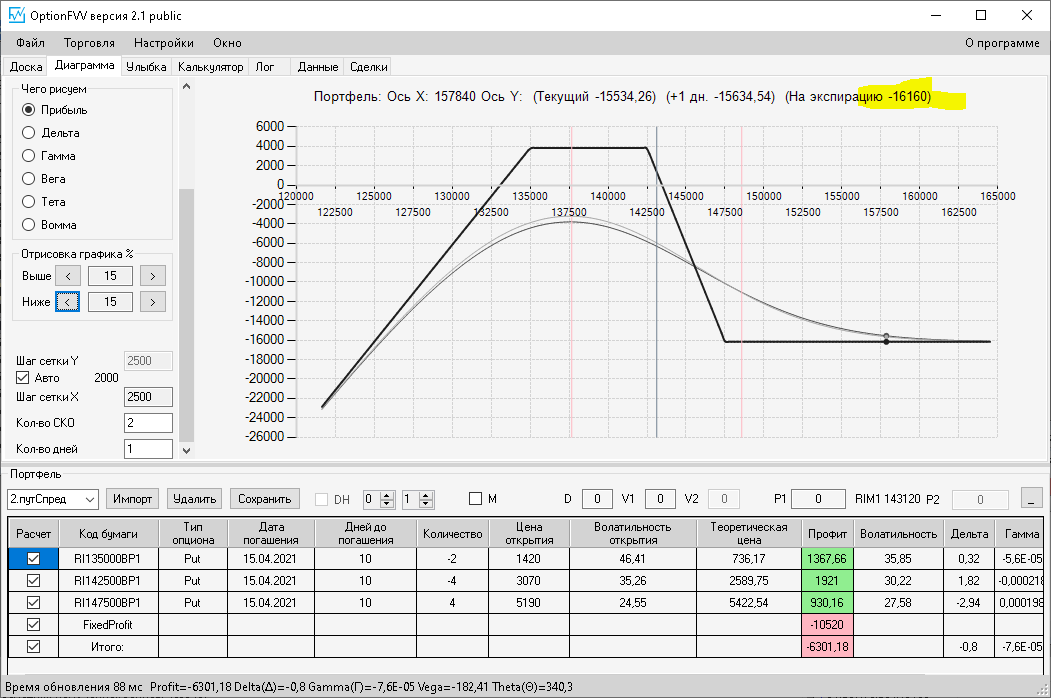Open the 2.путСпред portfolio dropdown

[54, 500]
